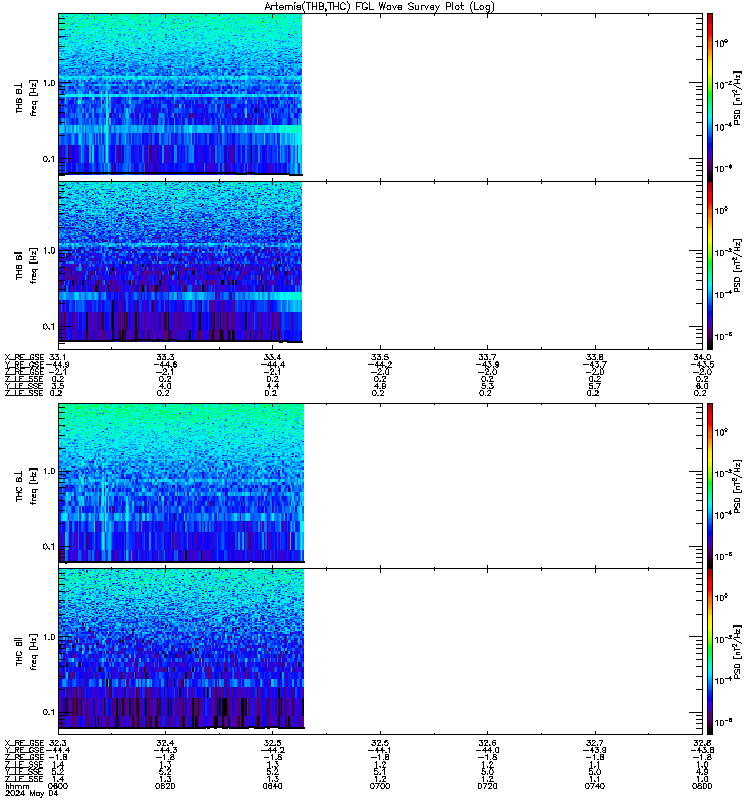Screen dimensions: 750x800
Task: Click the THB B-parallel spectrogram data region
Action: click(181, 262)
